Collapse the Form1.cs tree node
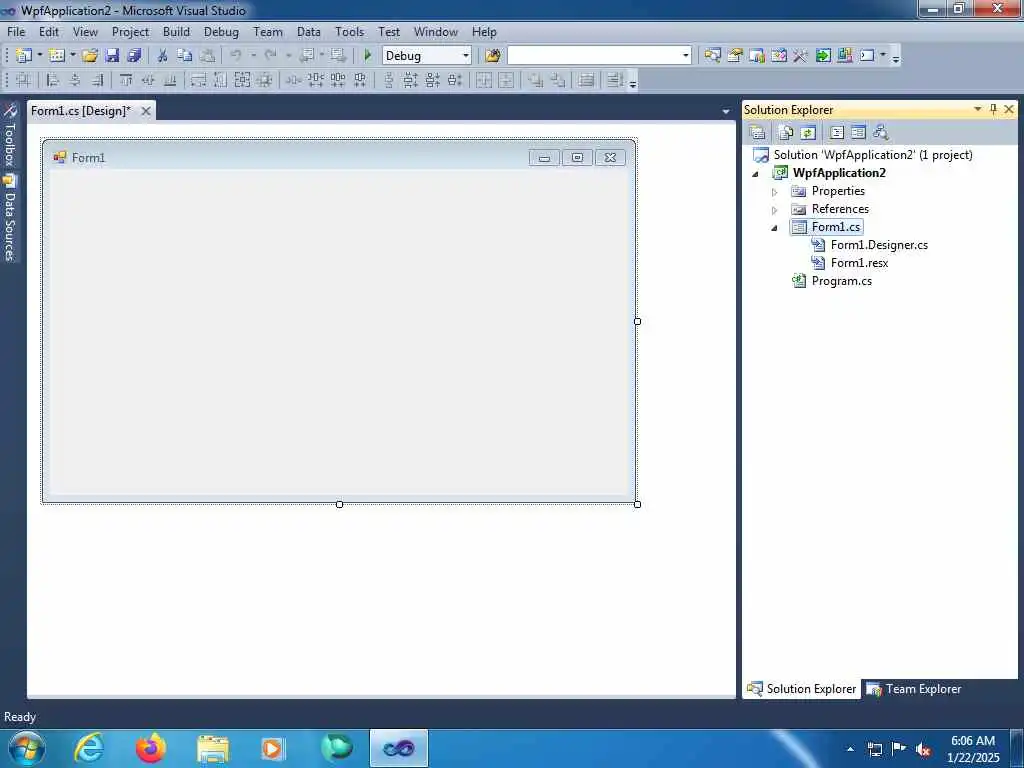1024x768 pixels. click(775, 228)
